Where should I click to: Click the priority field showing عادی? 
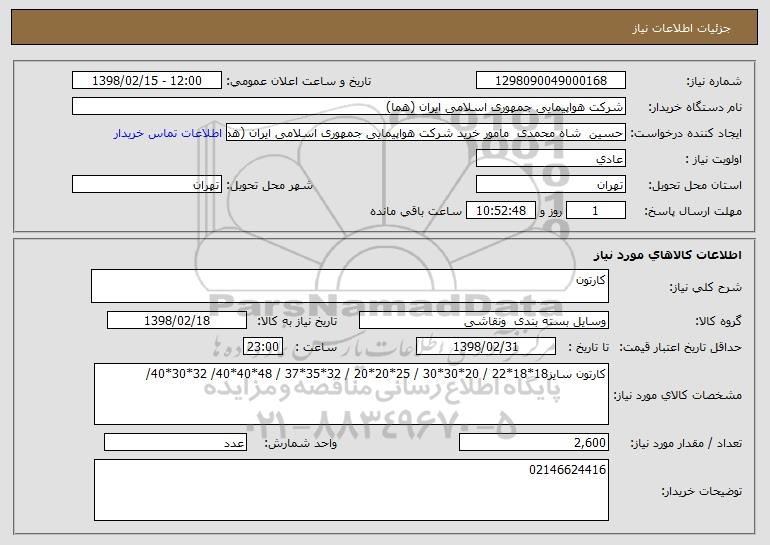550,159
